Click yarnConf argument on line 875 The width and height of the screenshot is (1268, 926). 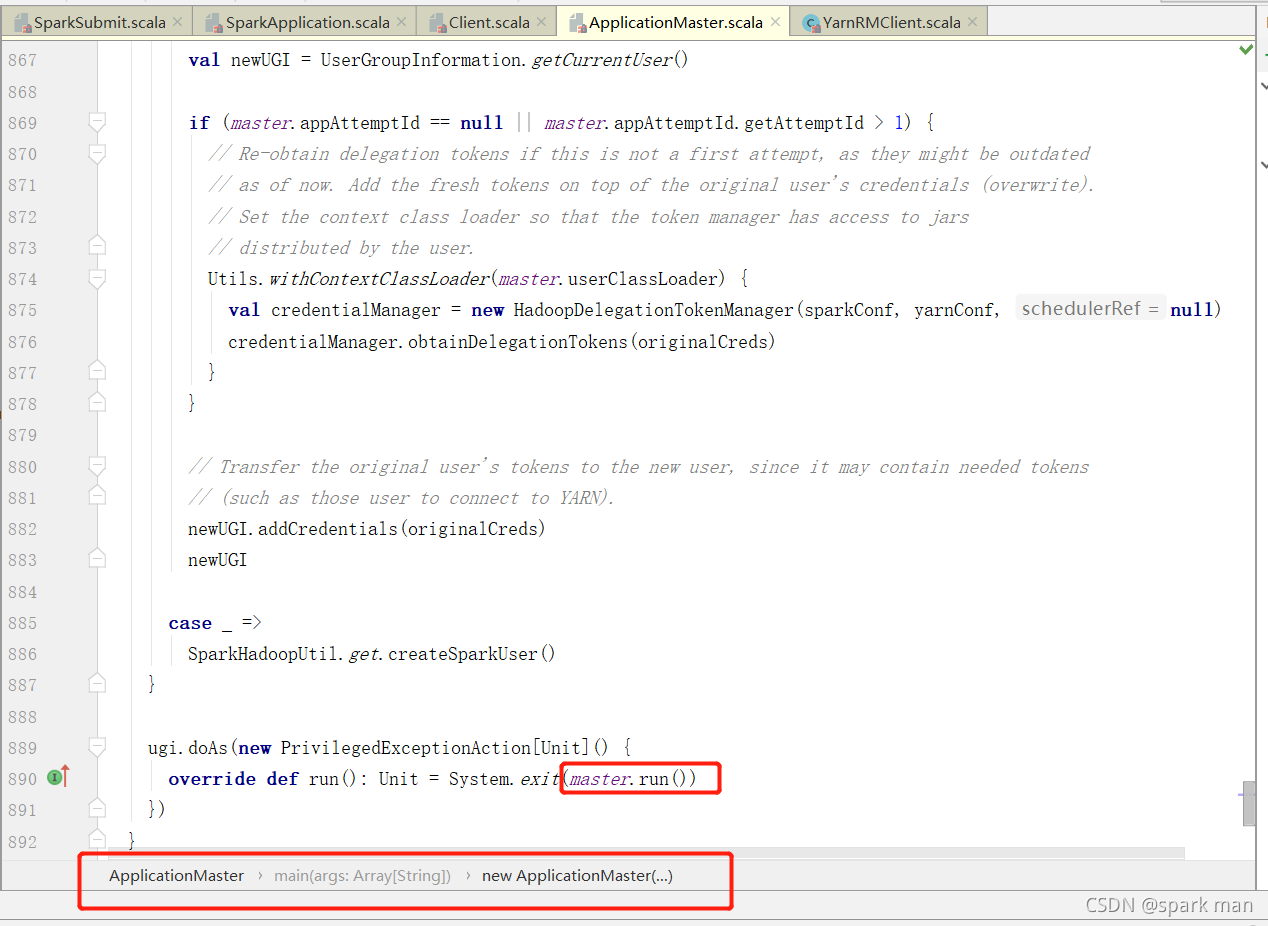(954, 310)
